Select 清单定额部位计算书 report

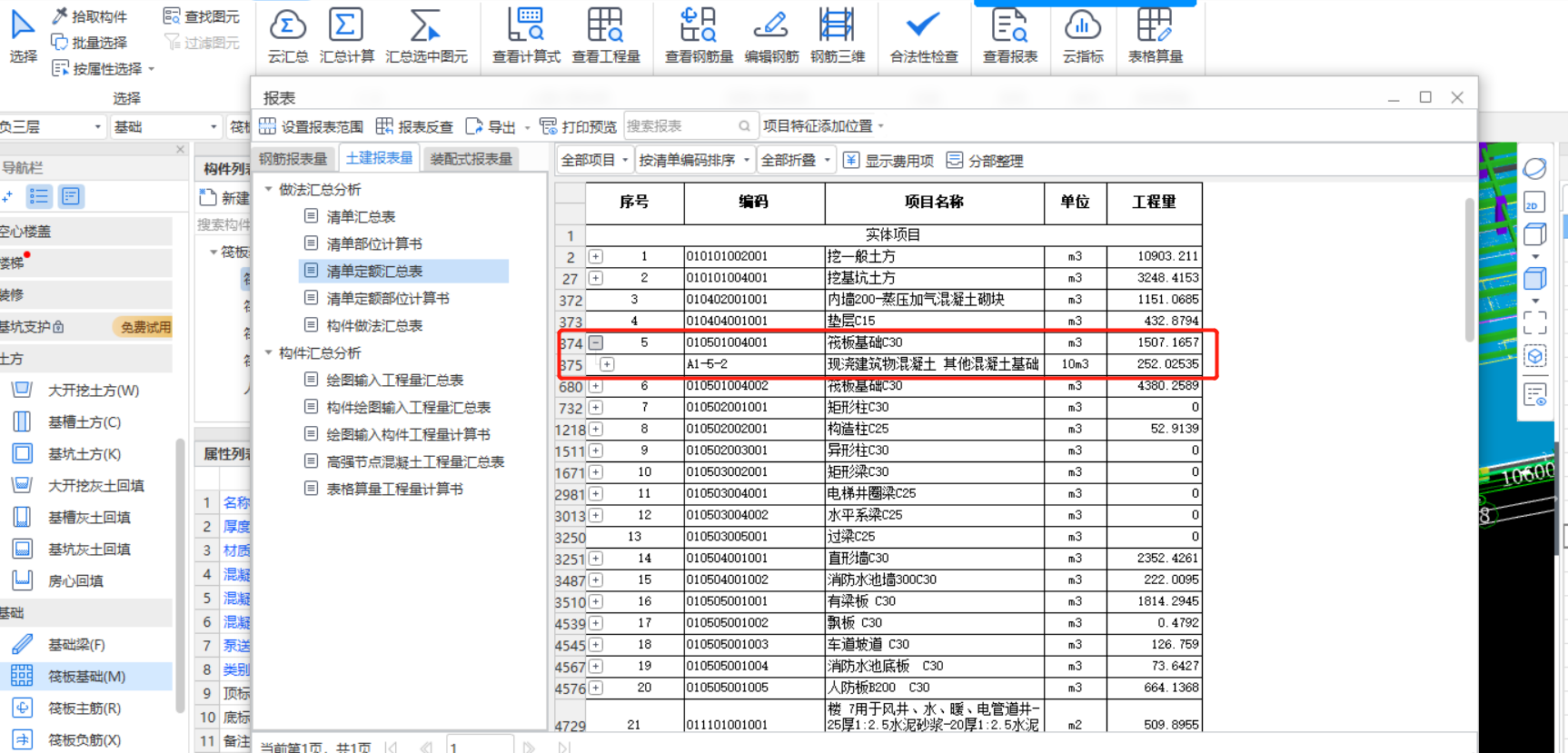[388, 298]
